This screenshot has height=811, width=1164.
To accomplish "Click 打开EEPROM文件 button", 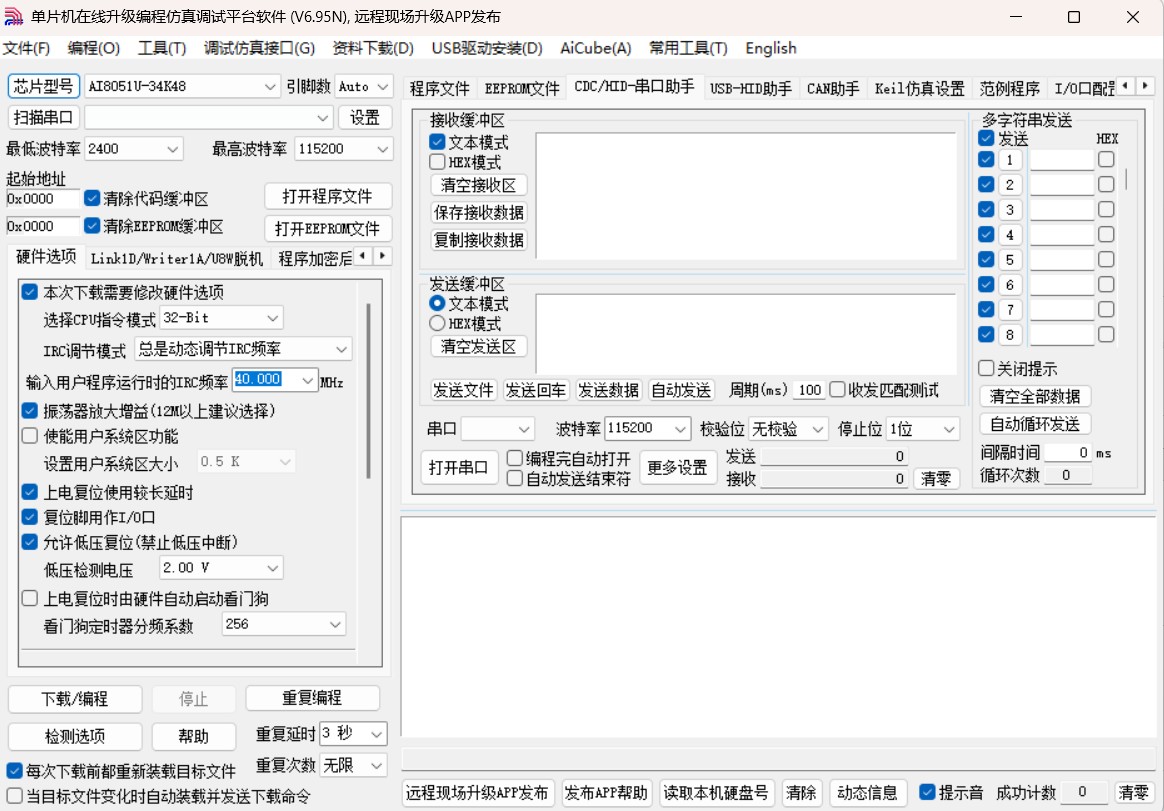I will pos(327,228).
